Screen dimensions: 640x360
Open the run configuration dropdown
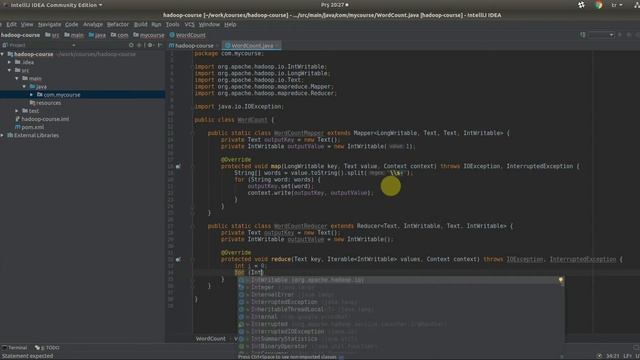[x=601, y=35]
